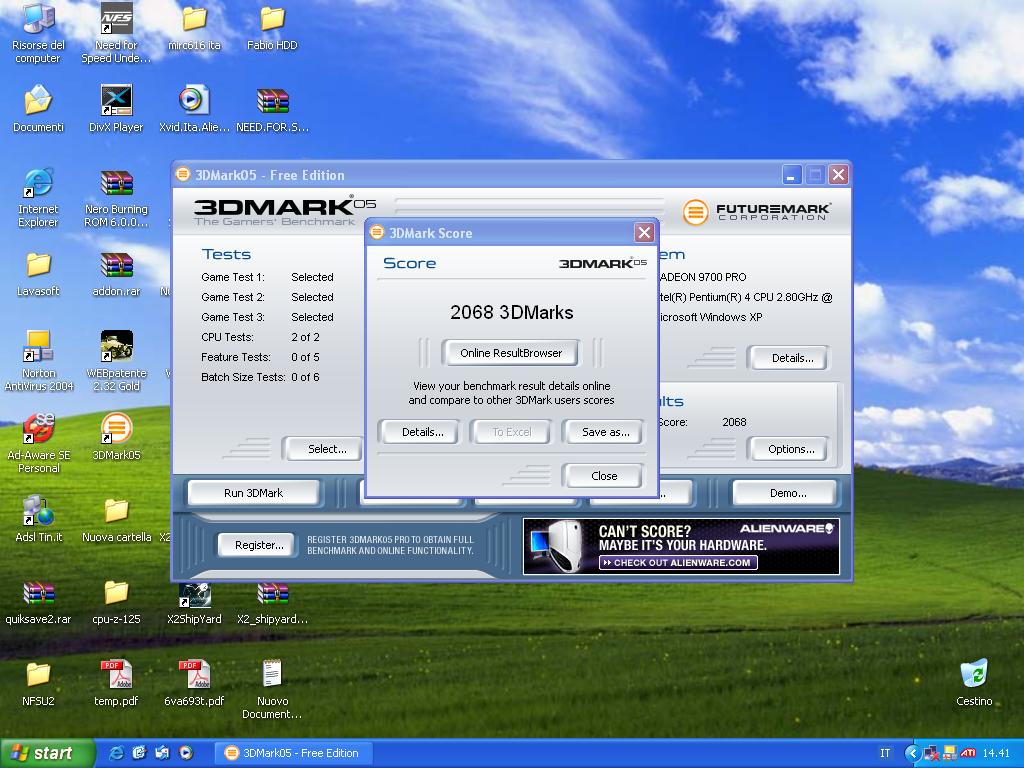Launch Windows Media Player from quick launch

[186, 753]
